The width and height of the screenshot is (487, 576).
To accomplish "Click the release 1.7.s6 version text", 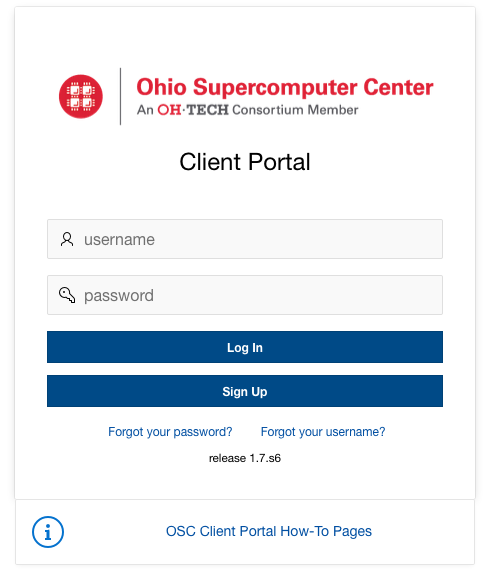I will [245, 458].
